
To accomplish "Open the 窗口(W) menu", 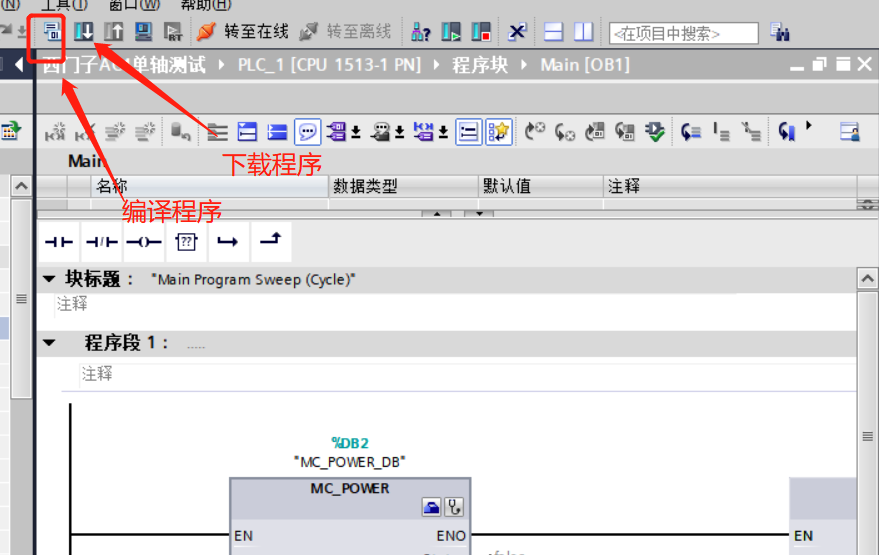I will (x=135, y=5).
